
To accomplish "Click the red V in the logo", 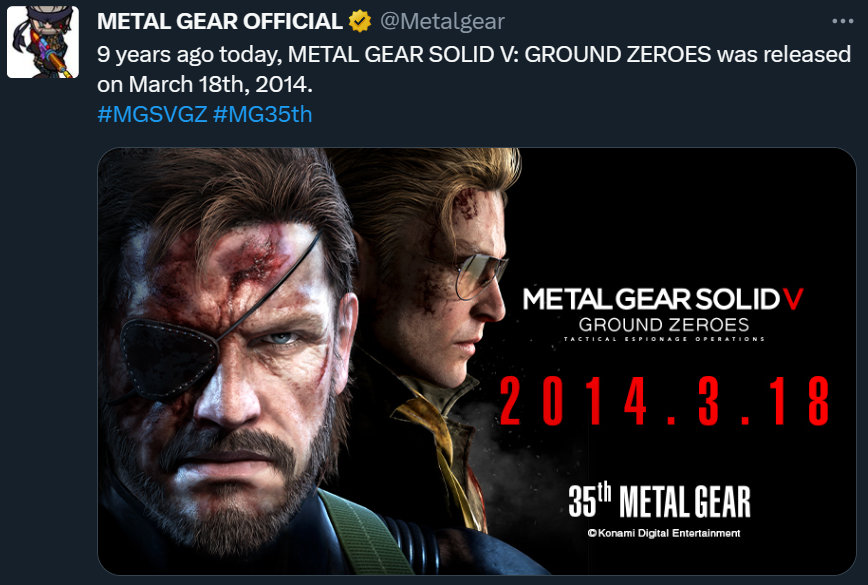I will 793,299.
